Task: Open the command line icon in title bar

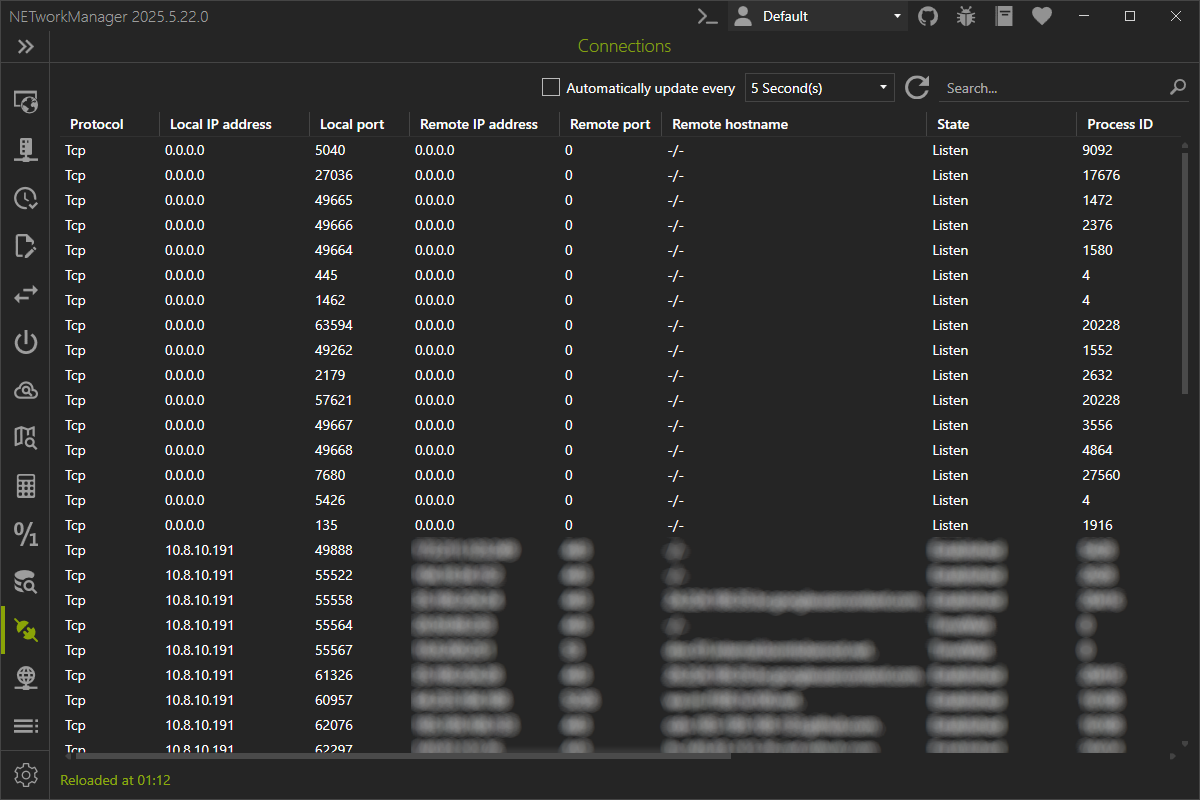Action: tap(708, 16)
